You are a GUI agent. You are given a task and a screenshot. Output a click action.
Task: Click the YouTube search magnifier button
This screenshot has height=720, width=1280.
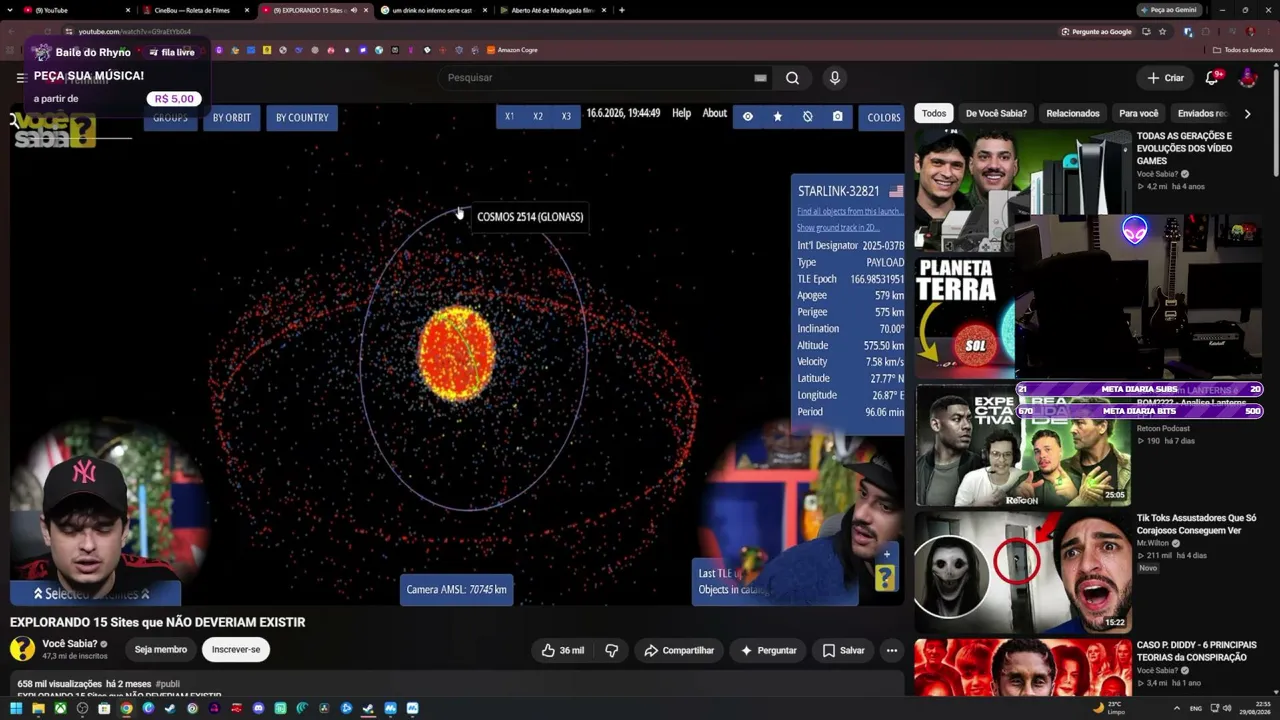point(792,78)
